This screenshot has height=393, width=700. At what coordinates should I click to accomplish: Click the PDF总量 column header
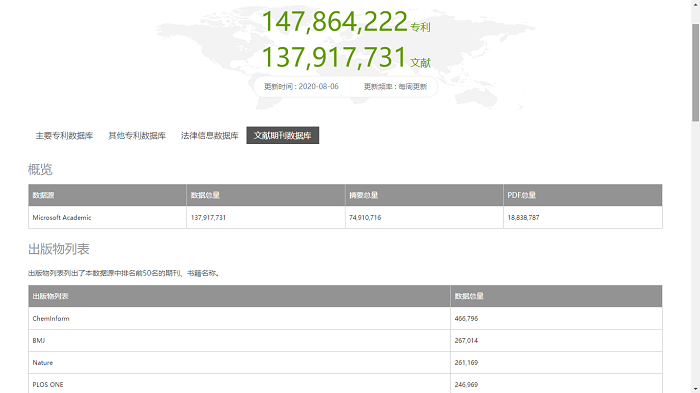click(x=583, y=195)
